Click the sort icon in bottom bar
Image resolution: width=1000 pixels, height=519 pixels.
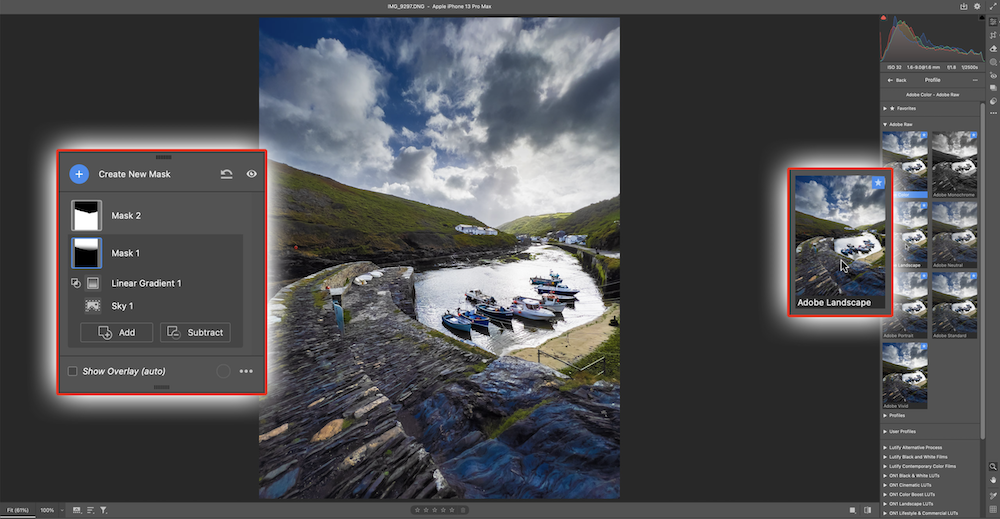point(90,510)
